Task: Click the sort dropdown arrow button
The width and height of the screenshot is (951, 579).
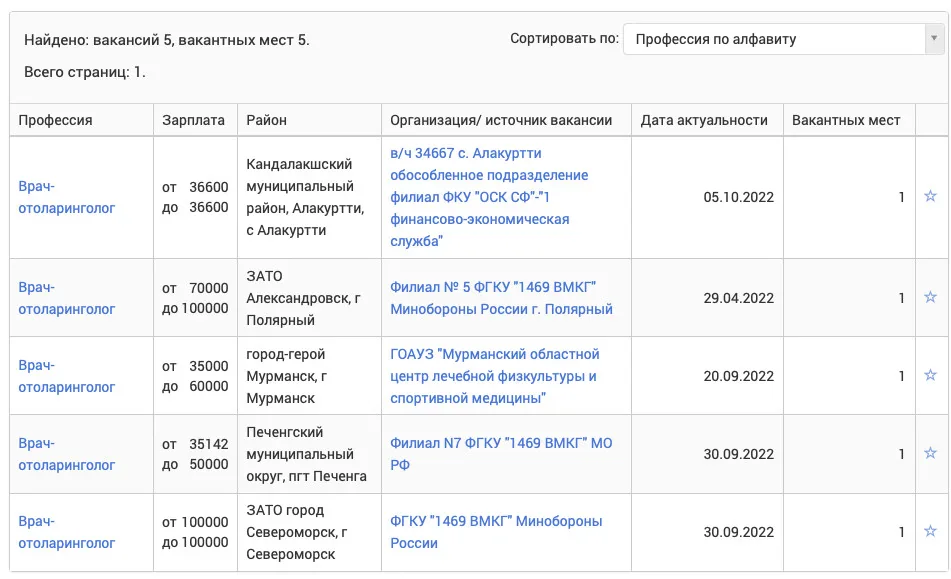Action: (934, 39)
